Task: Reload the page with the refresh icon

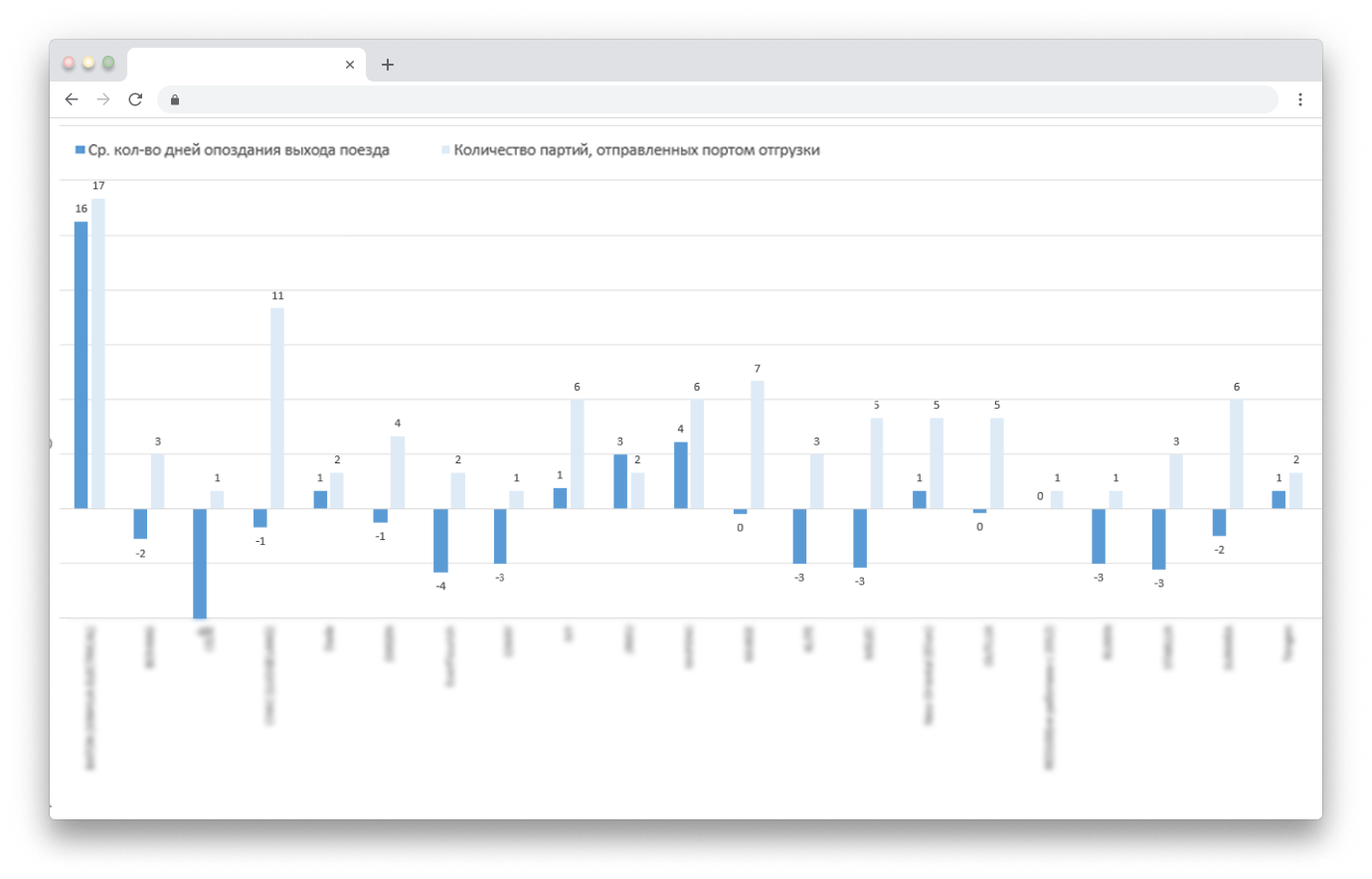Action: (x=135, y=99)
